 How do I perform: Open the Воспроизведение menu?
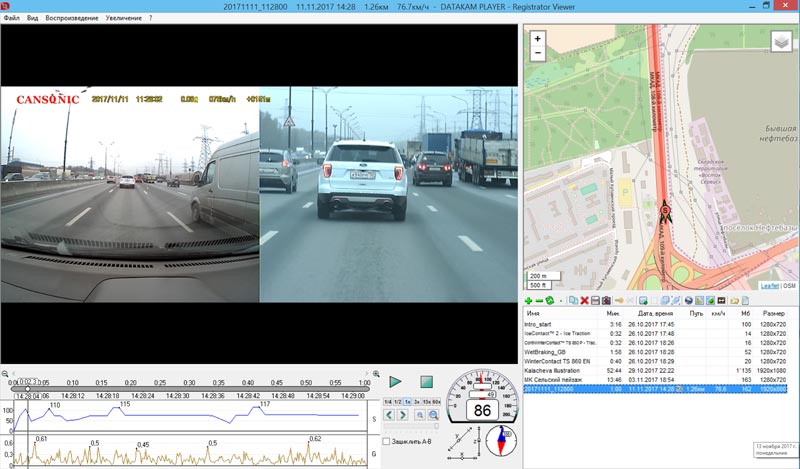click(x=72, y=18)
